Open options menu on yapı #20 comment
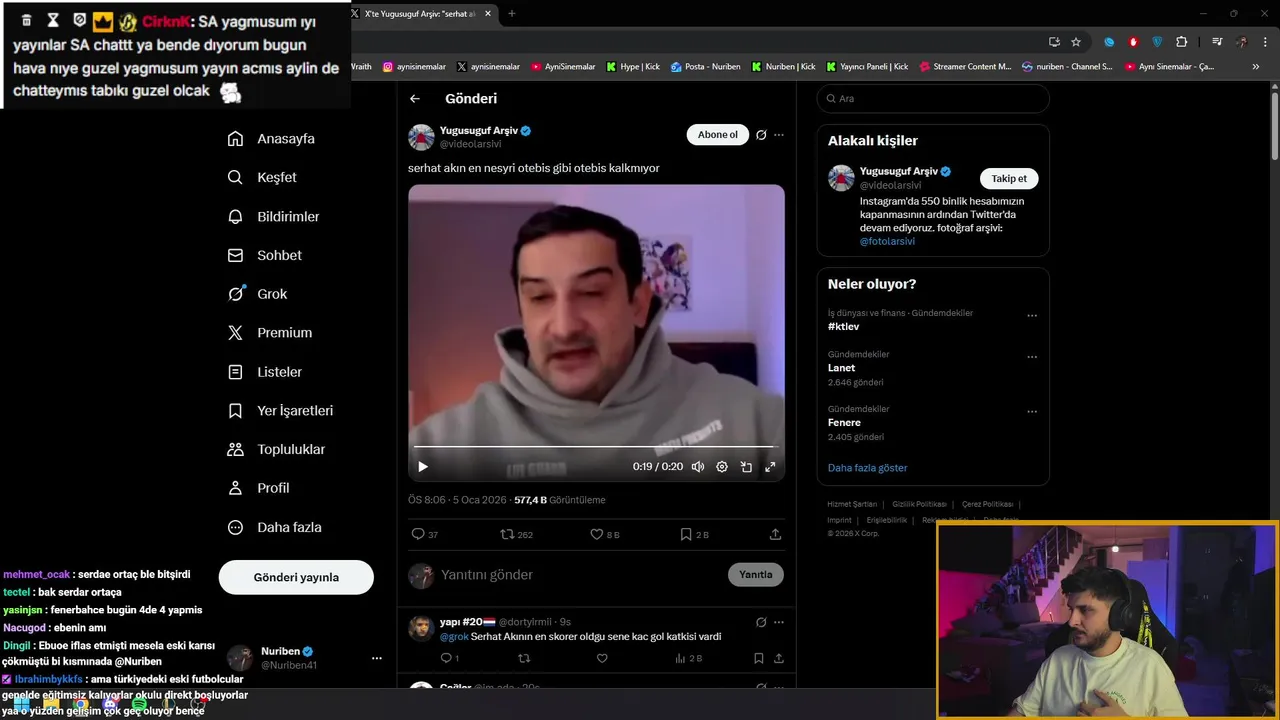This screenshot has height=720, width=1280. (x=779, y=622)
